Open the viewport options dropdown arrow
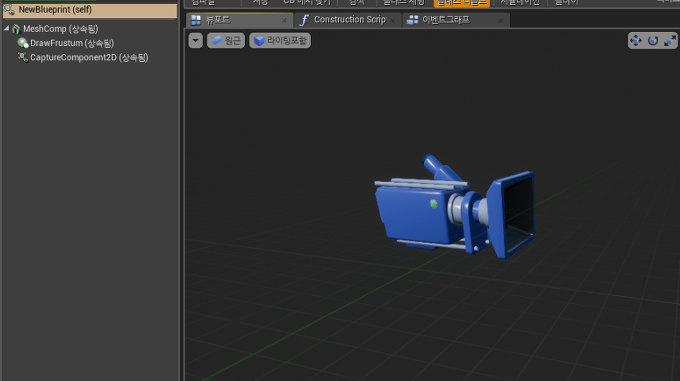 [x=196, y=41]
